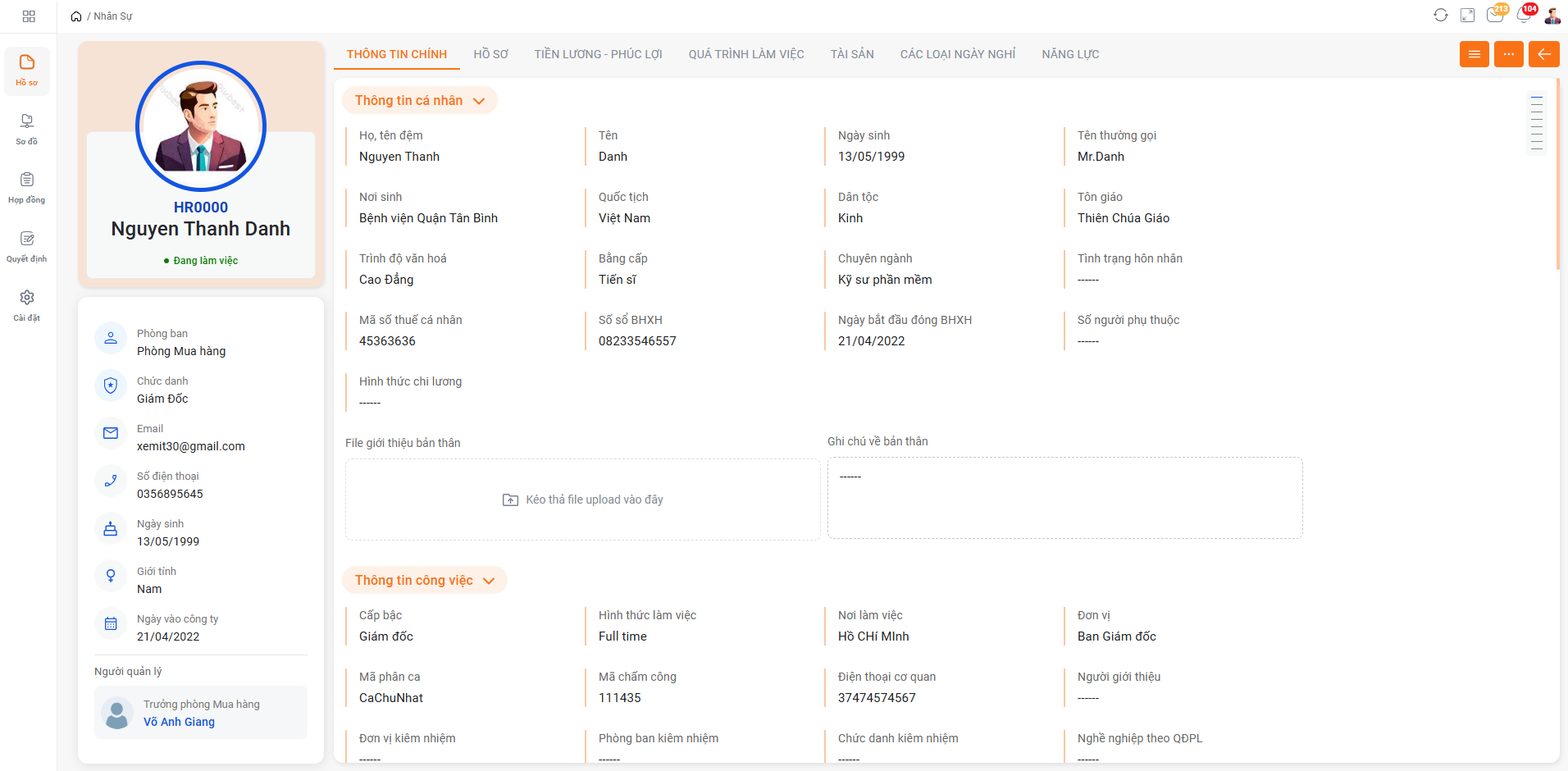
Task: Open the orange list menu button
Action: (1474, 54)
